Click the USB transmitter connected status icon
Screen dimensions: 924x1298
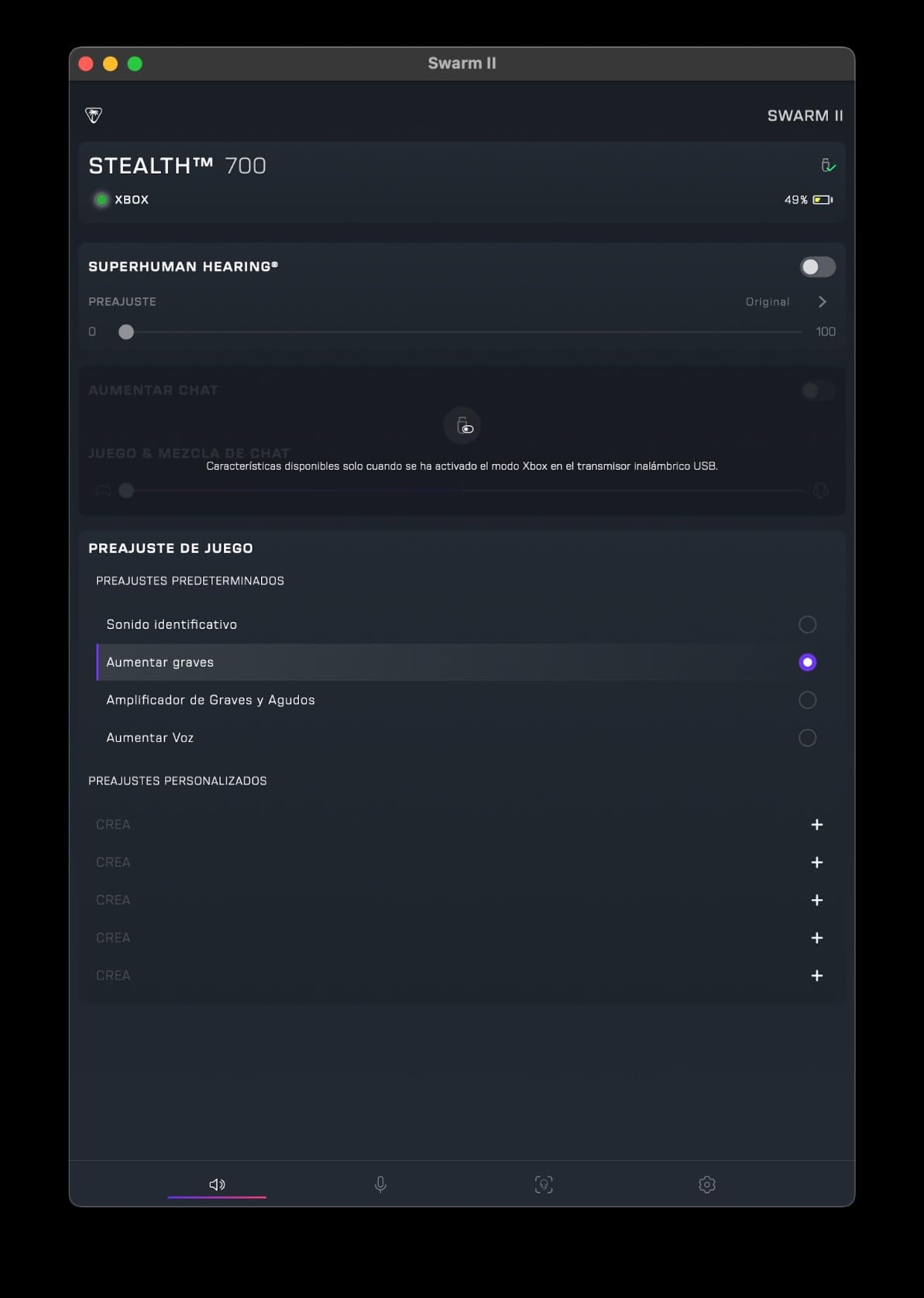[828, 165]
